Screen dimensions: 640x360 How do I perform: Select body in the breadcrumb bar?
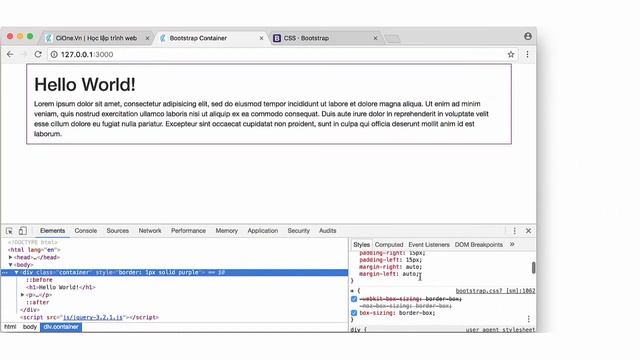(x=29, y=327)
